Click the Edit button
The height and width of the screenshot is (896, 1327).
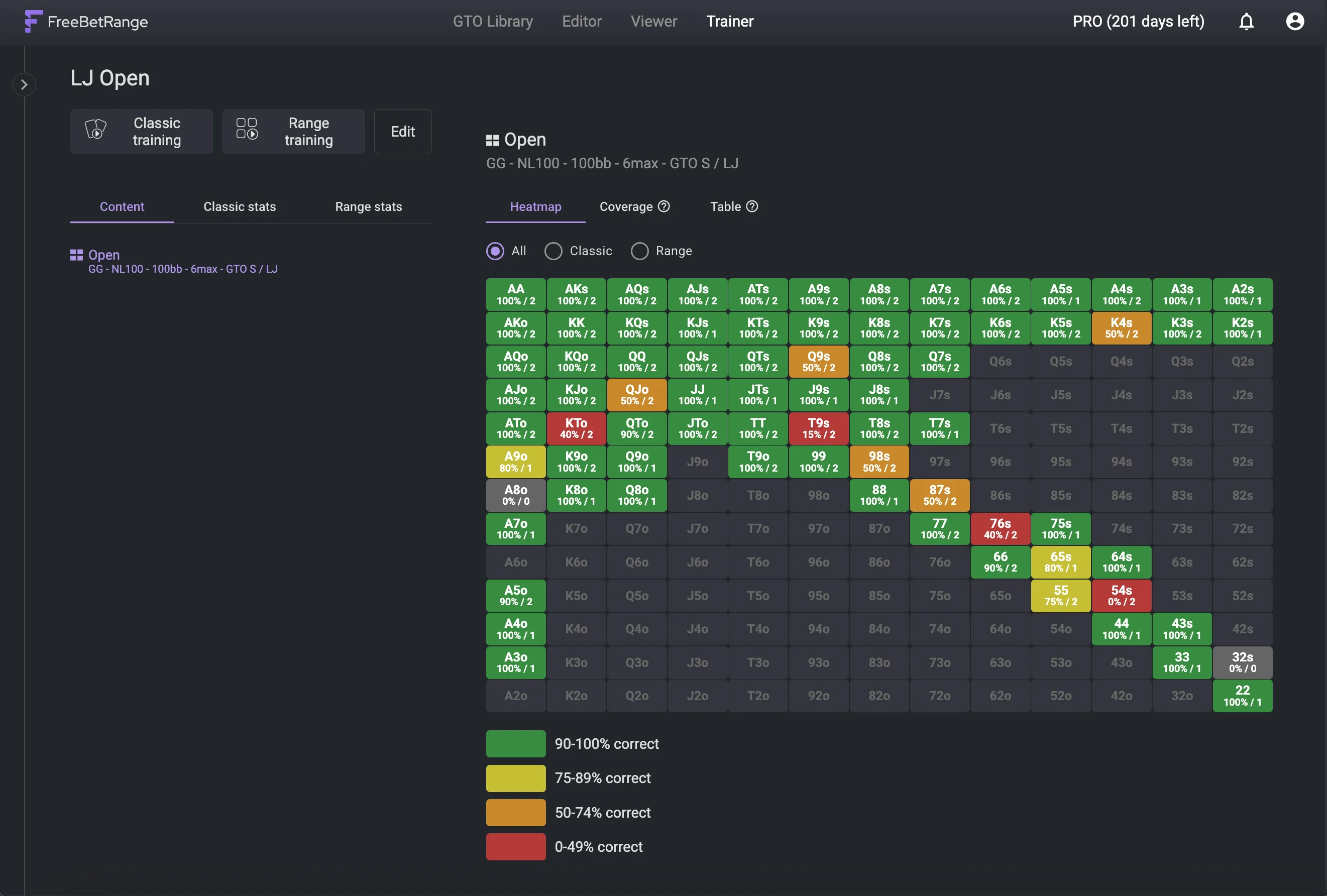[402, 132]
